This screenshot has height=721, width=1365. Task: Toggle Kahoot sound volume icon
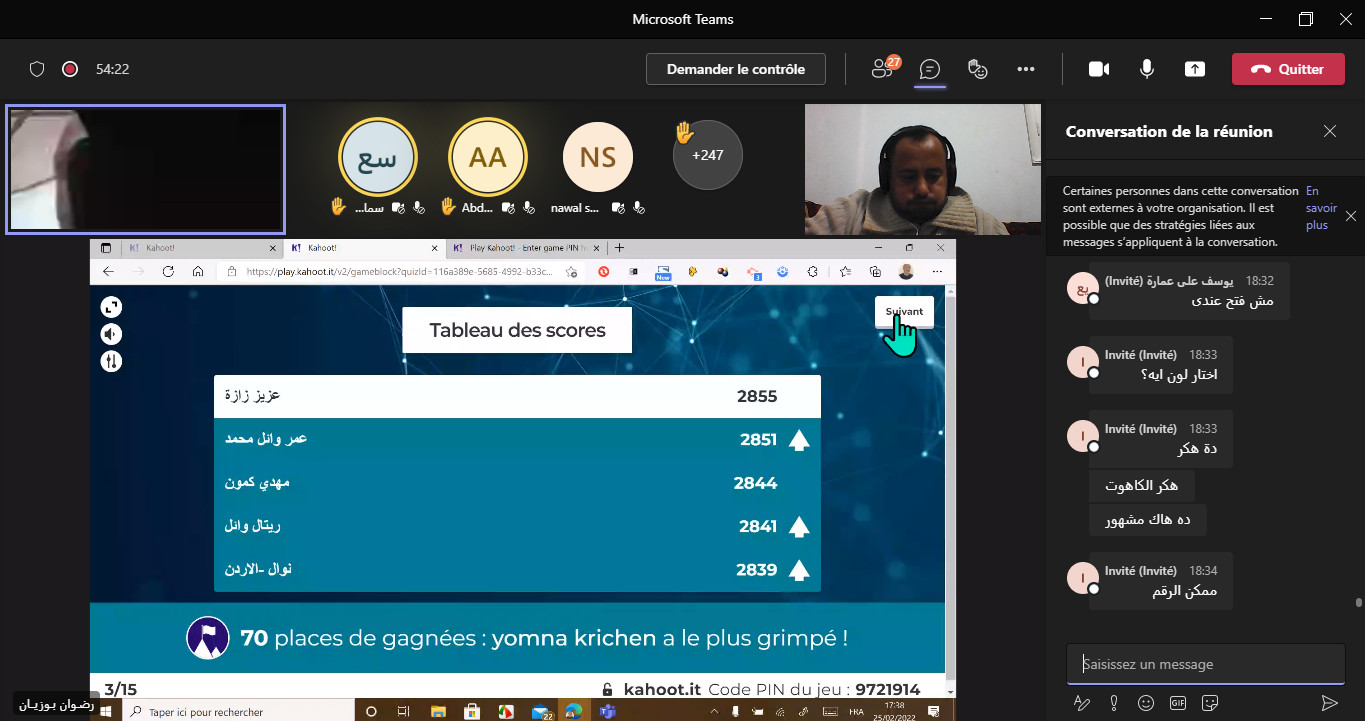click(x=111, y=334)
